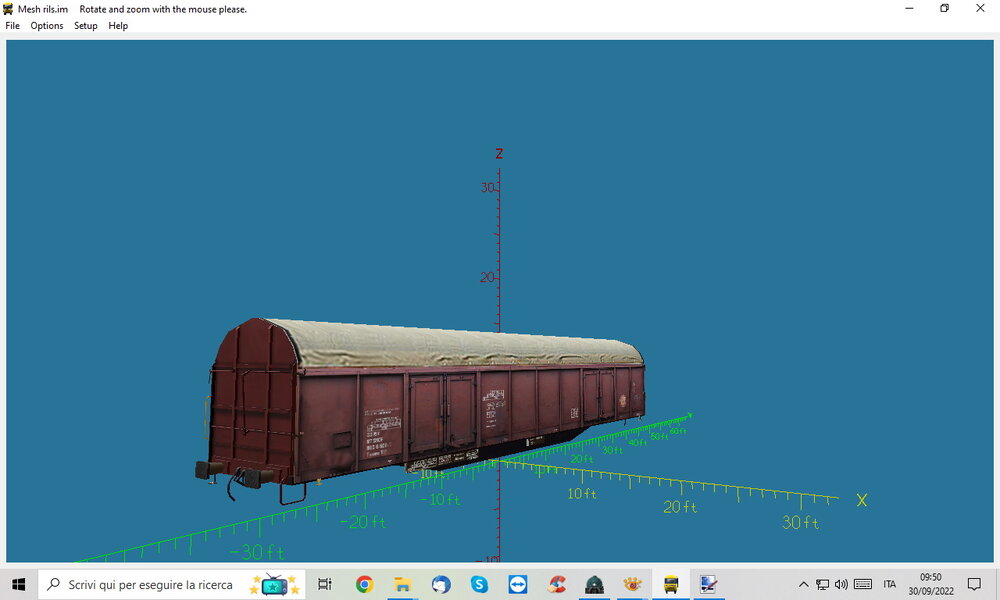This screenshot has height=600, width=1000.
Task: Open the clock showing 09:50 30/09/2022
Action: click(930, 584)
